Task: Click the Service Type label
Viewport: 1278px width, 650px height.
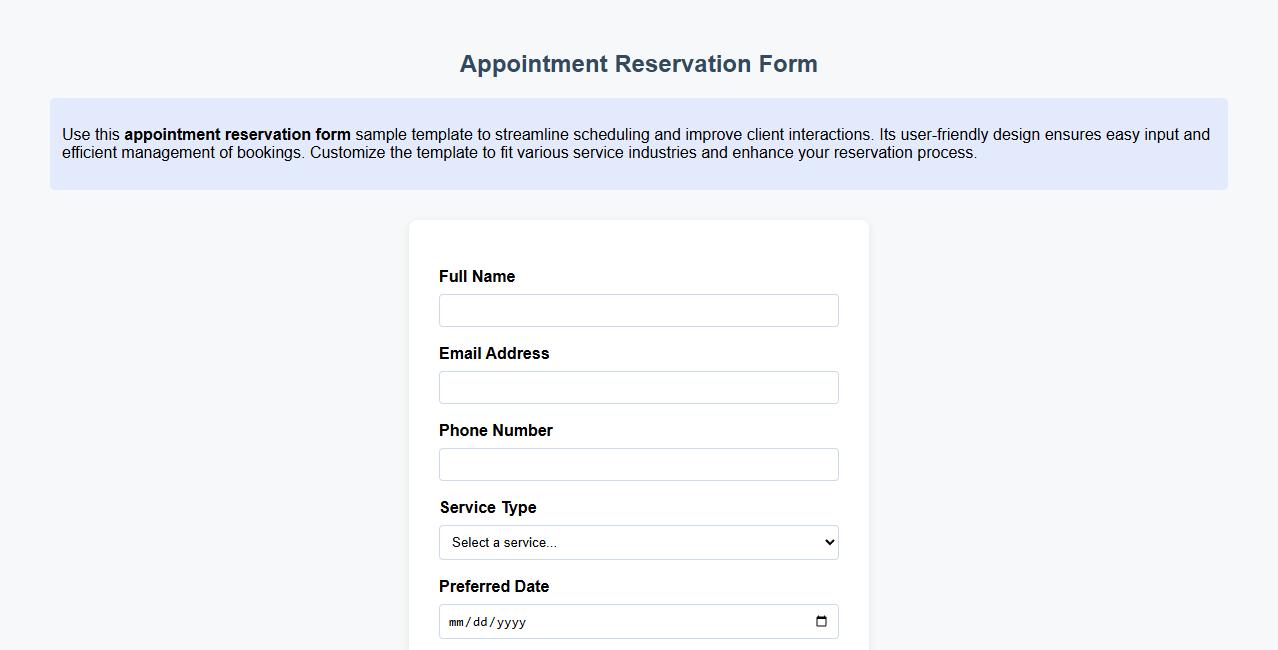Action: point(487,507)
